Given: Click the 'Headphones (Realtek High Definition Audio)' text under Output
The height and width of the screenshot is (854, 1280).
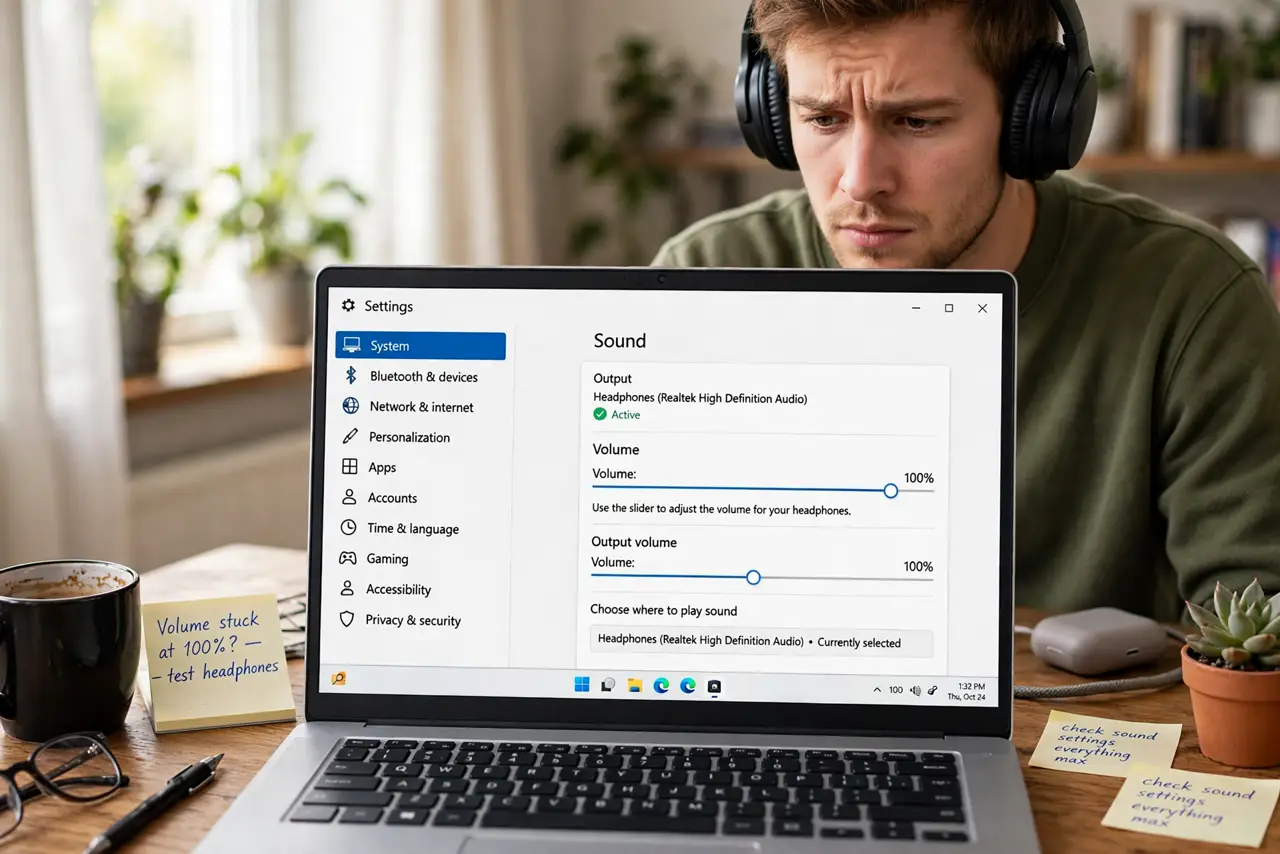Looking at the screenshot, I should click(x=700, y=398).
